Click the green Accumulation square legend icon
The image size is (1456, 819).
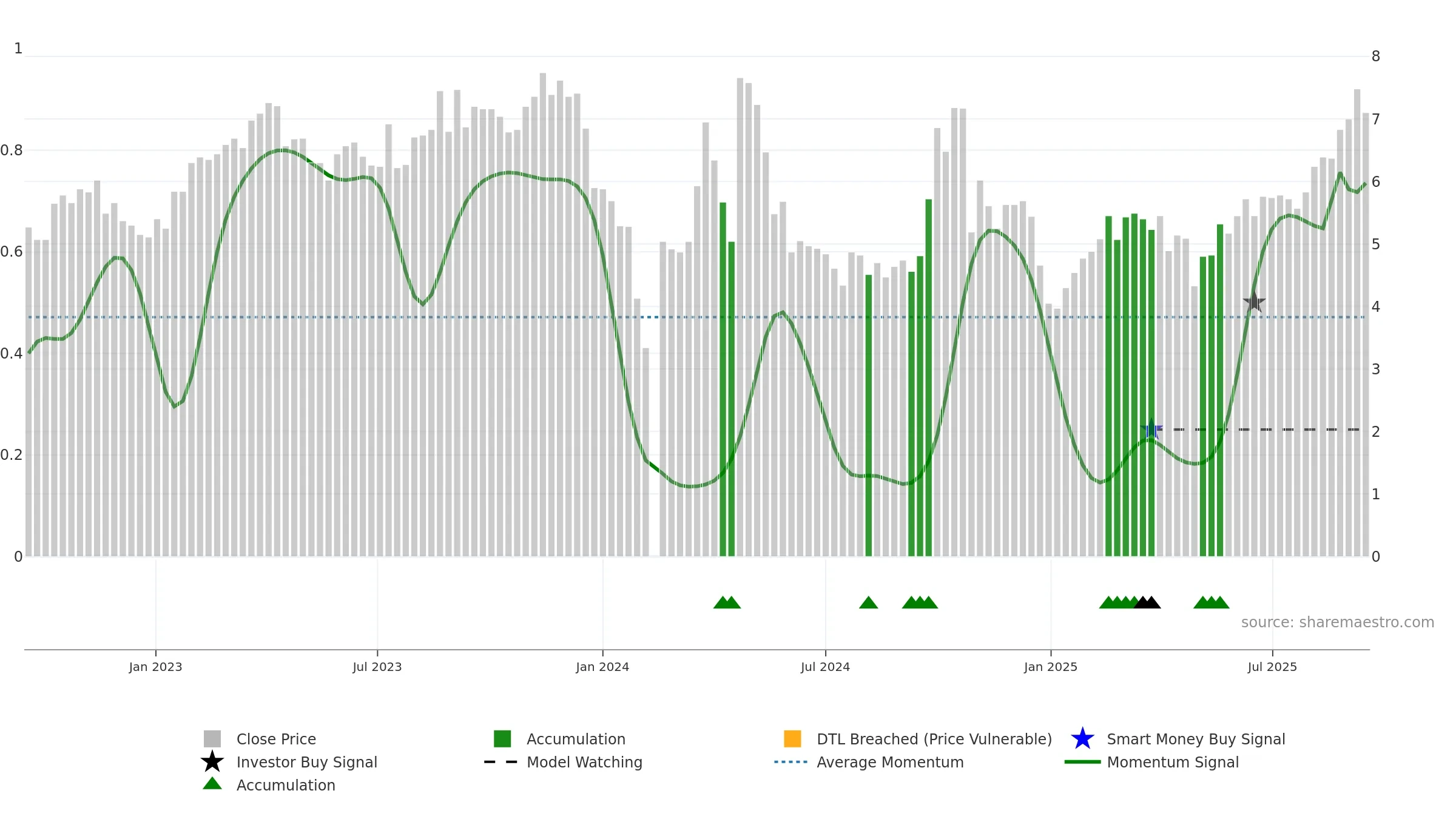point(502,738)
